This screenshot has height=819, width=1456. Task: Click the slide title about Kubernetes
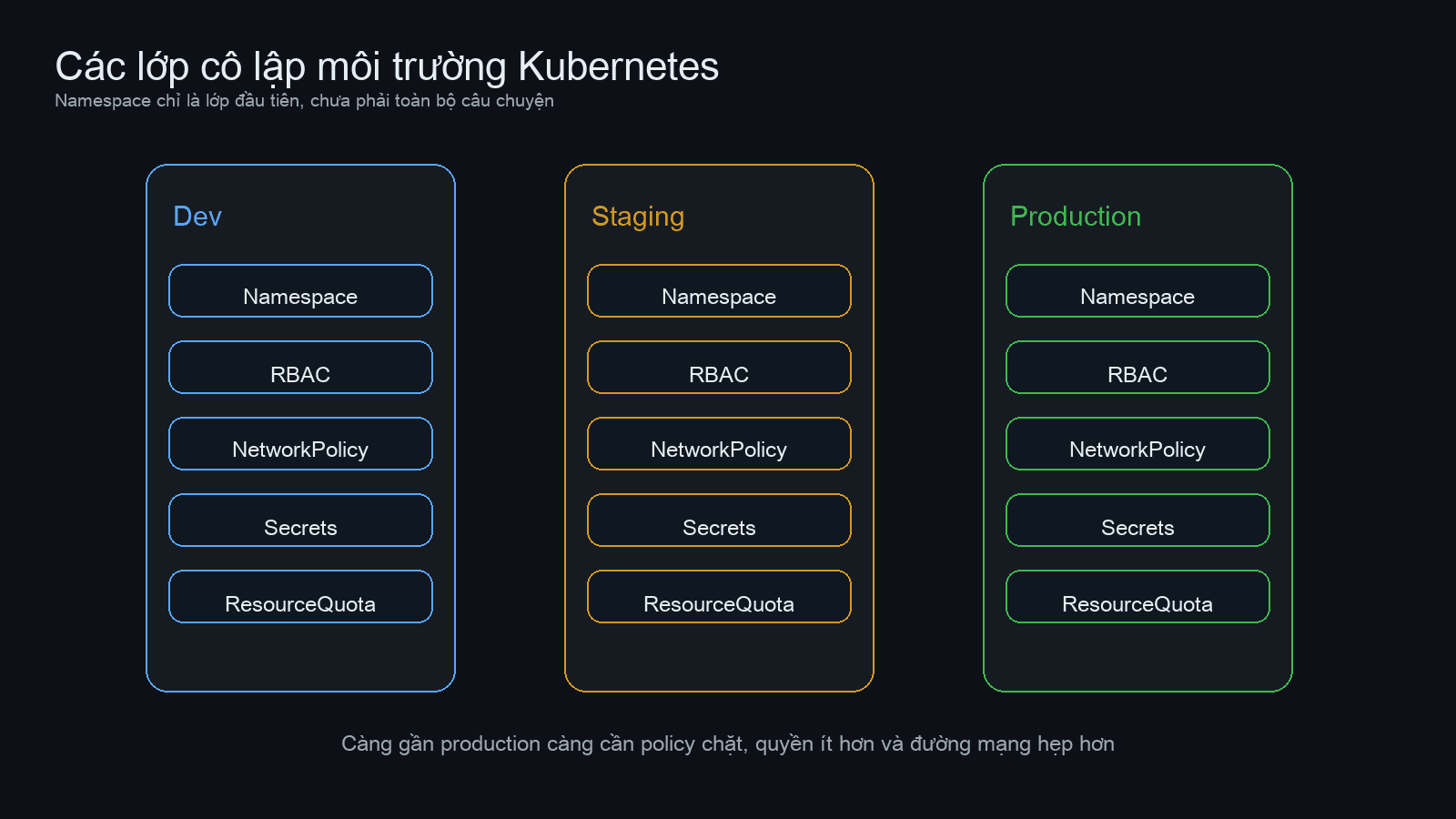point(387,67)
